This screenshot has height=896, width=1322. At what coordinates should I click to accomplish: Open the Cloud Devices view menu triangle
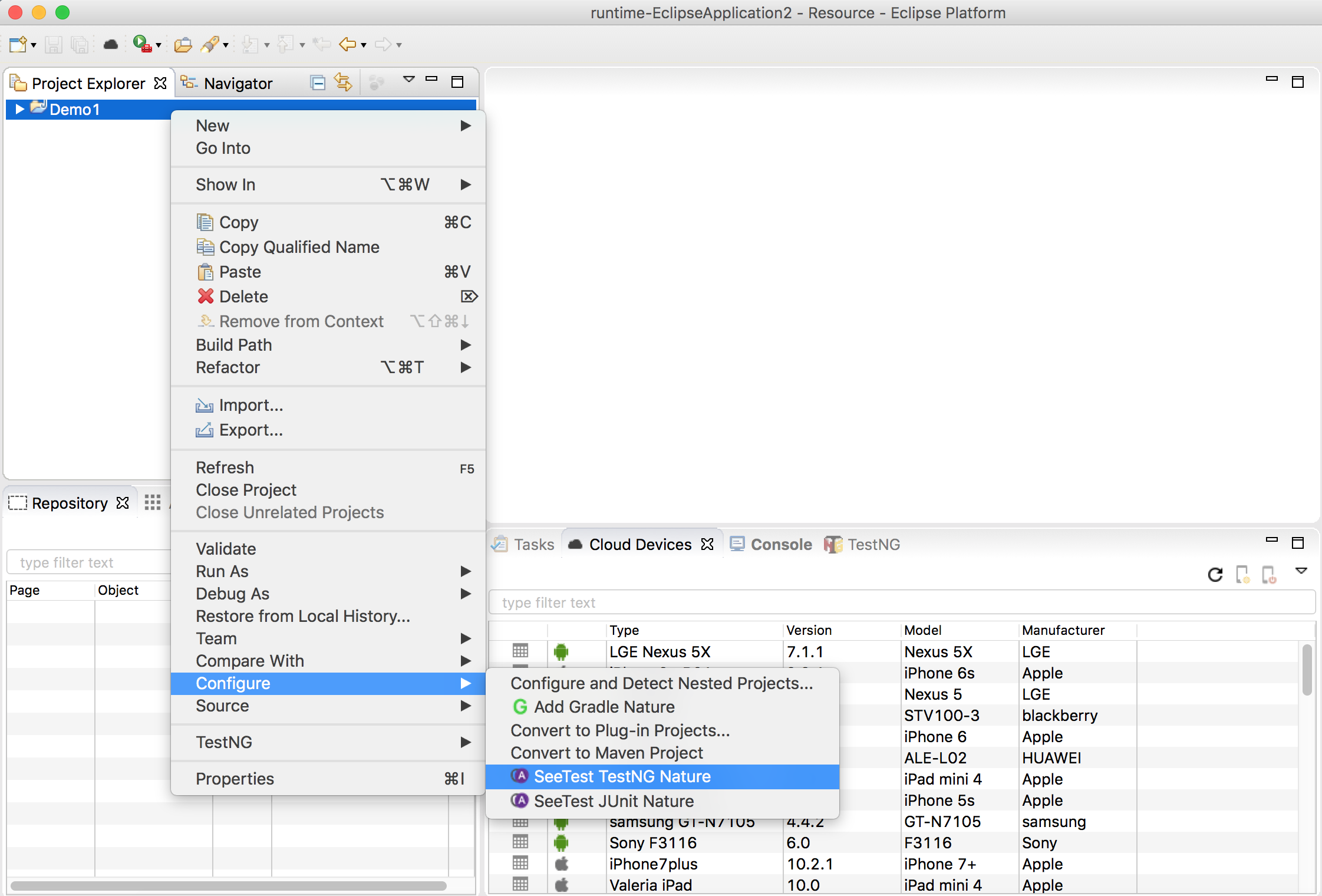pyautogui.click(x=1301, y=571)
